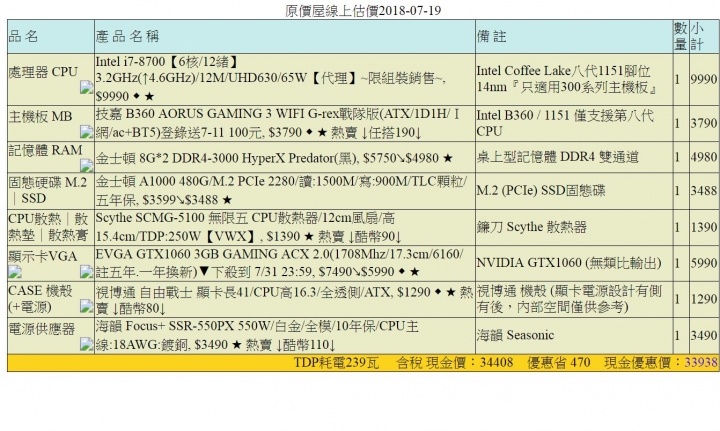
Task: Select the 顯示卡VGA category label
Action: click(x=43, y=256)
